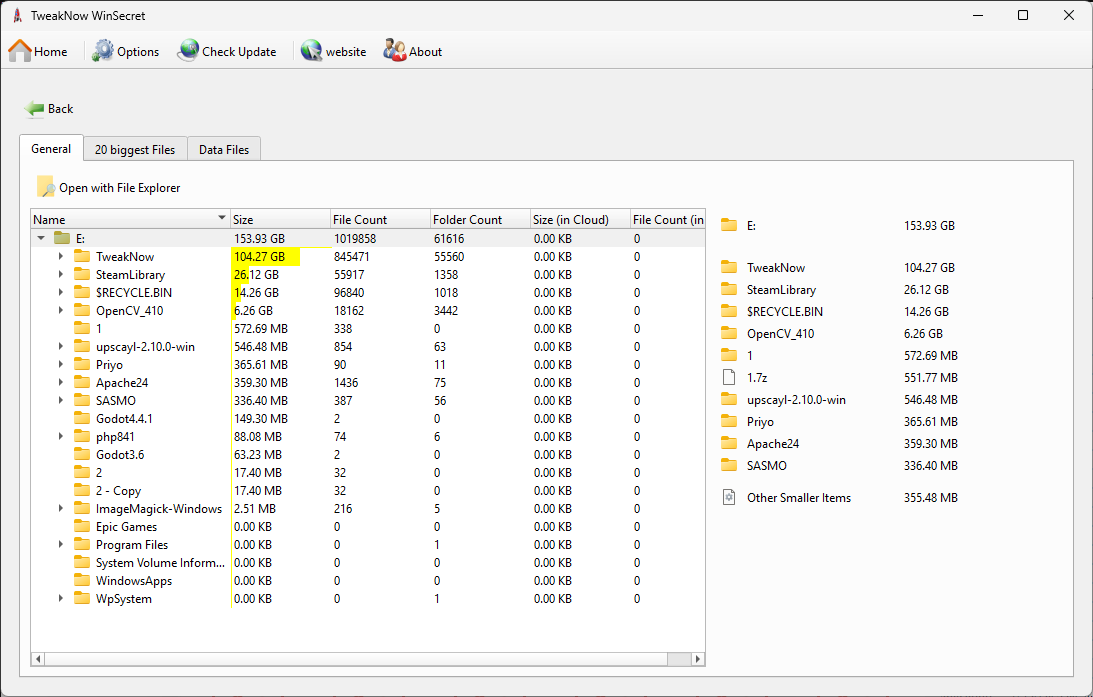This screenshot has width=1093, height=697.
Task: Click Apache24 folder icon in summary panel
Action: click(x=729, y=443)
